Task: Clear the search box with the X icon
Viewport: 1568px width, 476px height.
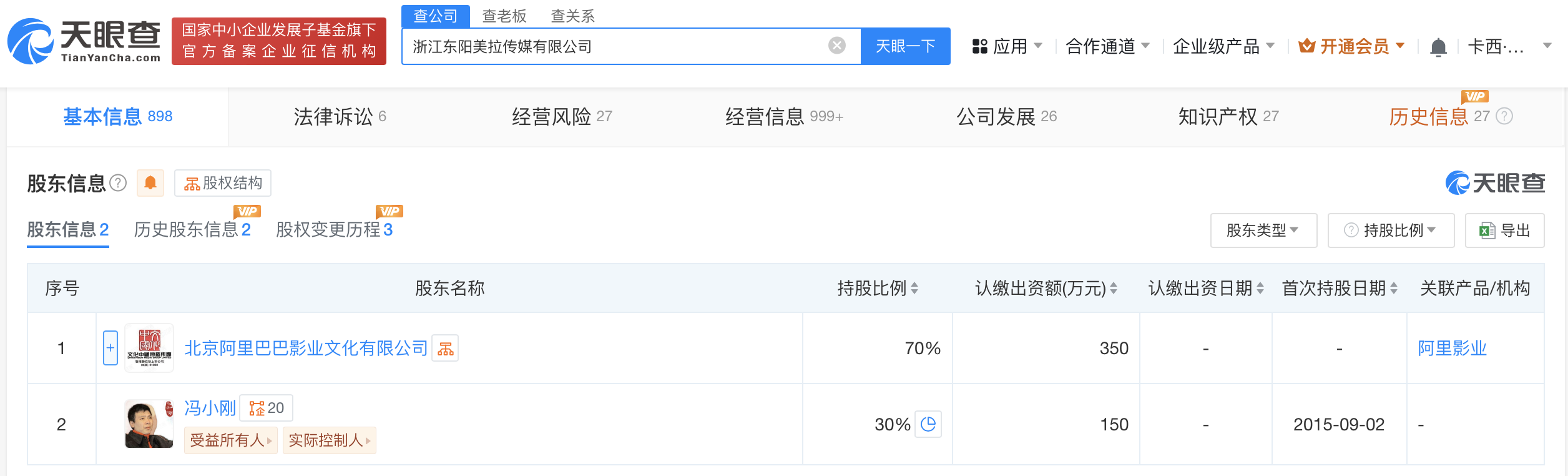Action: [836, 46]
